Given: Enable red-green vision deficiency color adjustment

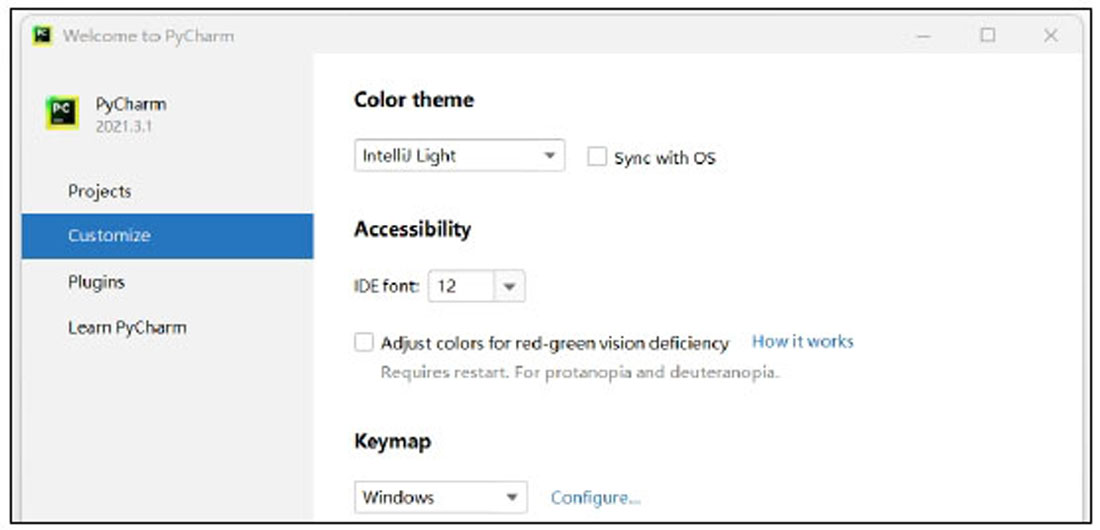Looking at the screenshot, I should (x=363, y=343).
